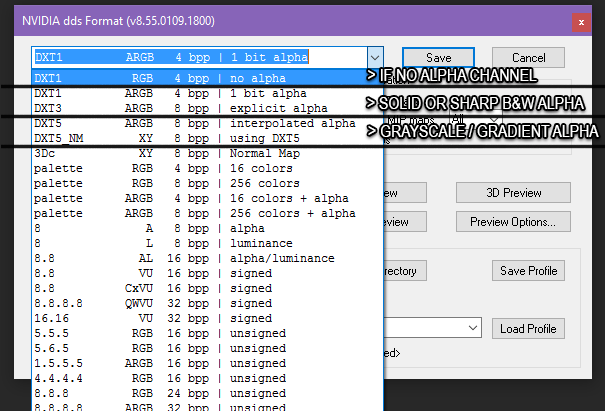
Task: Select DXT1 RGB no alpha format
Action: tap(208, 78)
